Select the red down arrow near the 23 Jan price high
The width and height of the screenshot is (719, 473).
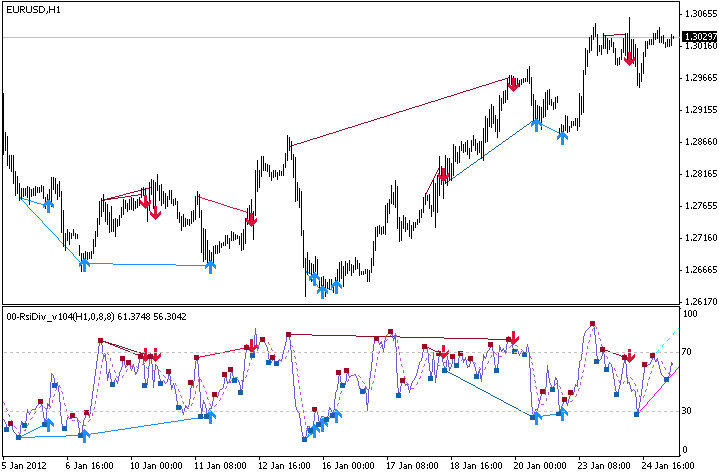pyautogui.click(x=629, y=57)
